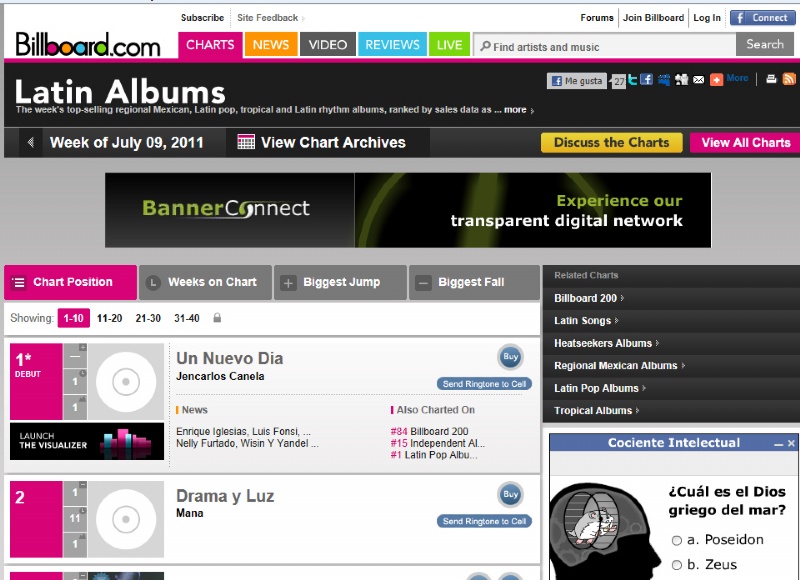
Task: Select radio option a. Poseidon
Action: [677, 540]
